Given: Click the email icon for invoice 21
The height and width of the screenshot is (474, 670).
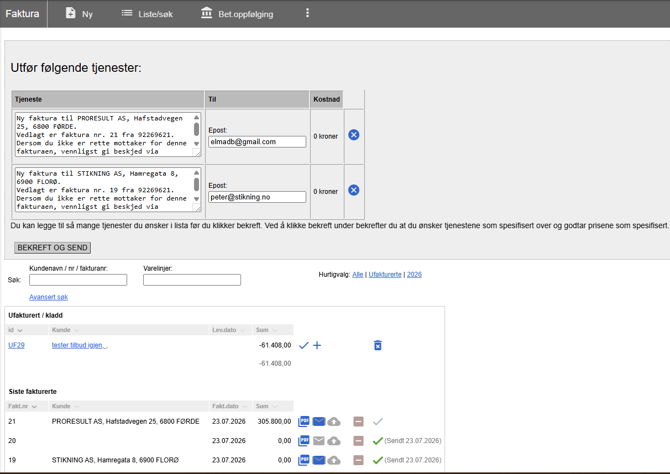Looking at the screenshot, I should click(x=319, y=421).
